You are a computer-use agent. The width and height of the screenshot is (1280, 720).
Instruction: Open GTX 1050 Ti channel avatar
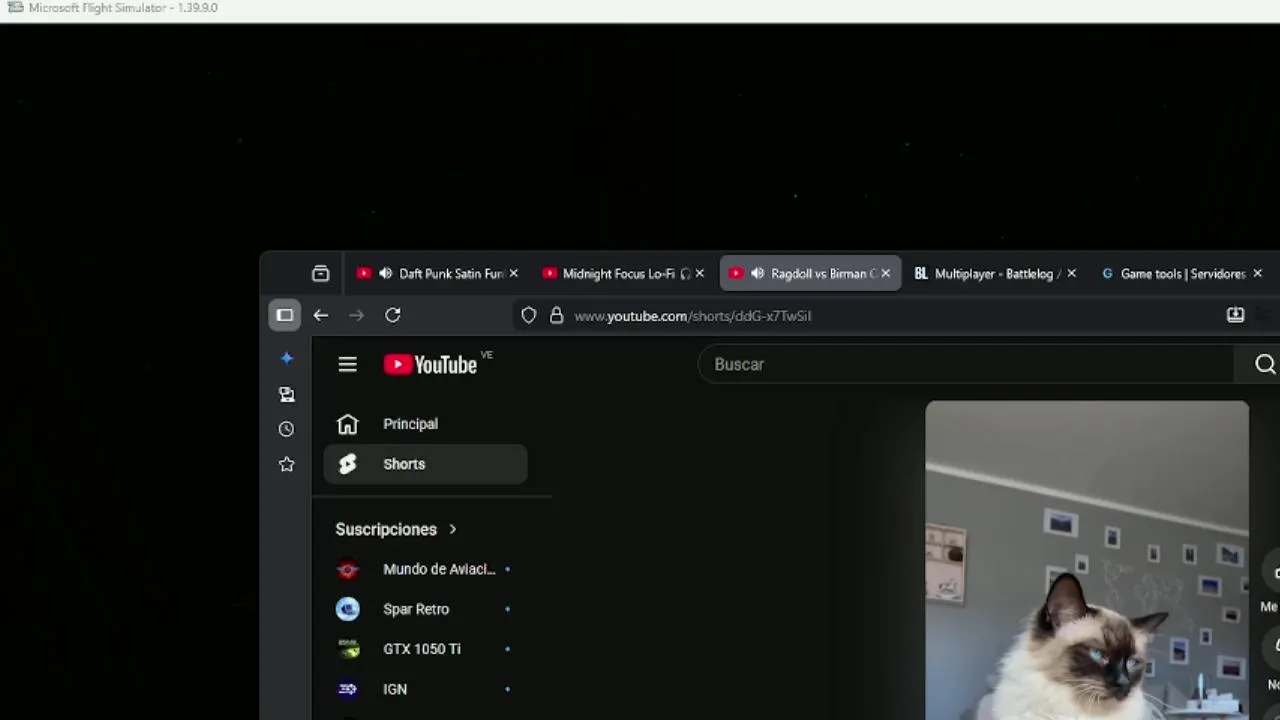click(347, 649)
